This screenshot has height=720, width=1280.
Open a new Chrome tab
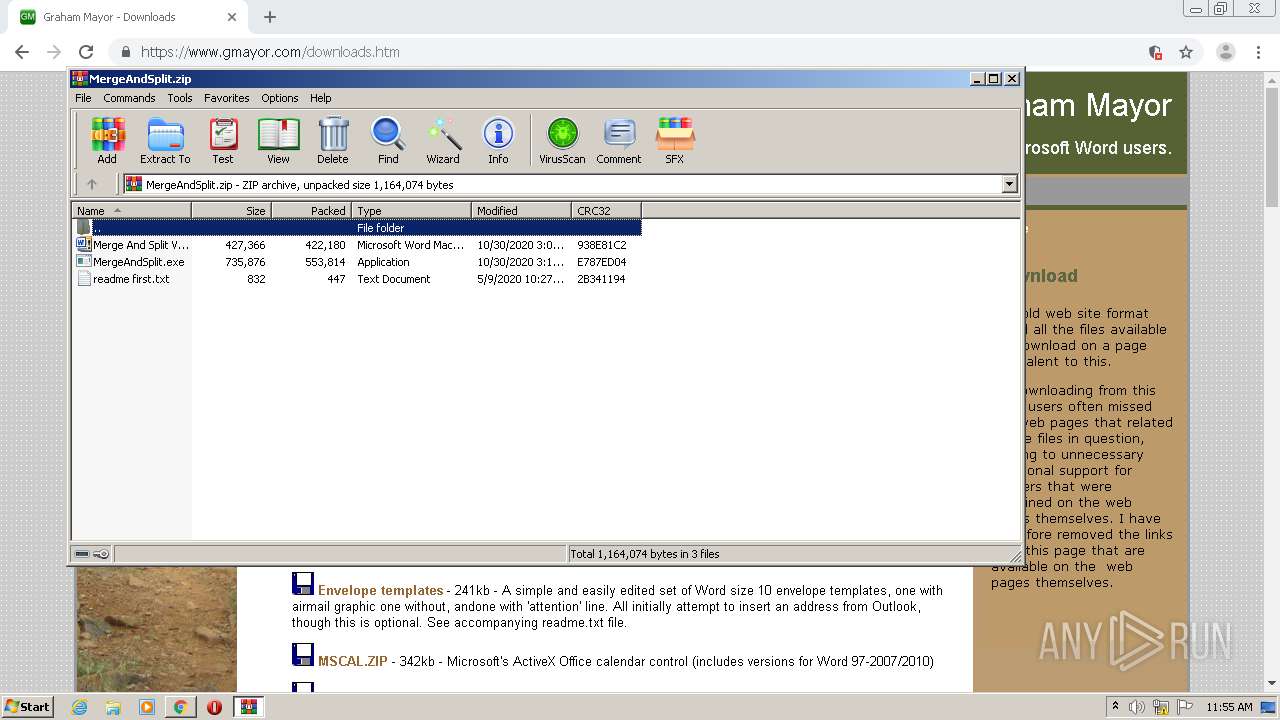270,17
